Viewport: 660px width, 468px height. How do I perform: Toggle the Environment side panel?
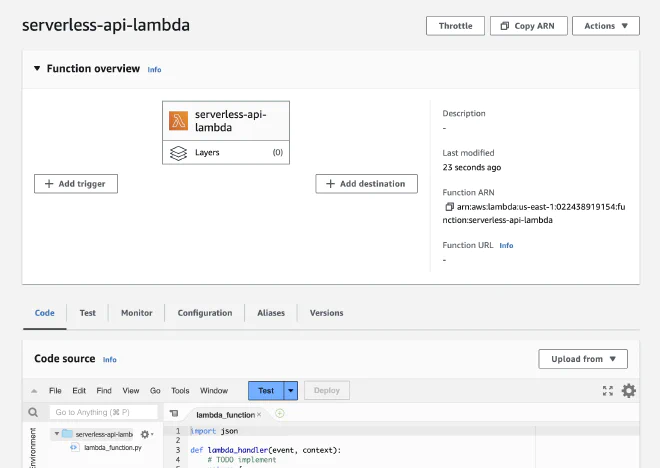33,447
